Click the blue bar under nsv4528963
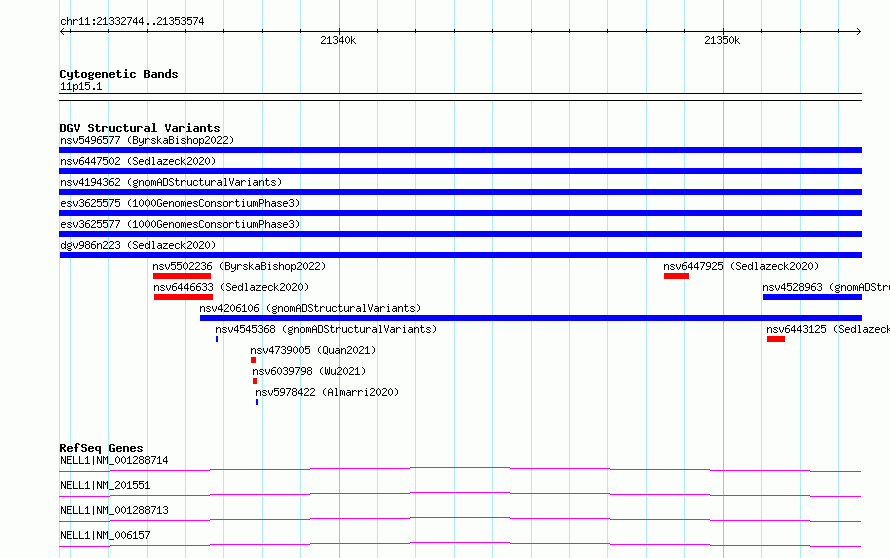Screen dimensions: 890x558 tap(812, 297)
